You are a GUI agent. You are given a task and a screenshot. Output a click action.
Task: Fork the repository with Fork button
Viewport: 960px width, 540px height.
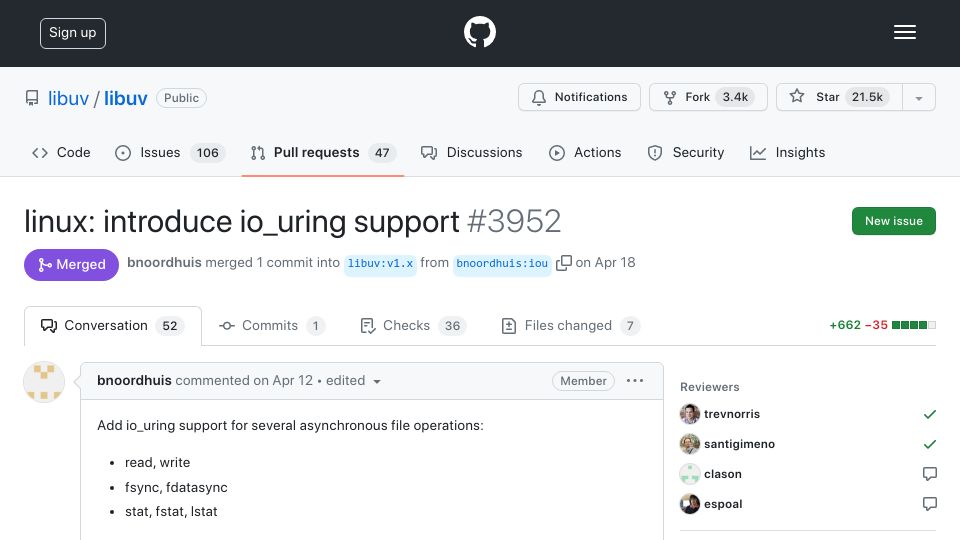pyautogui.click(x=708, y=97)
